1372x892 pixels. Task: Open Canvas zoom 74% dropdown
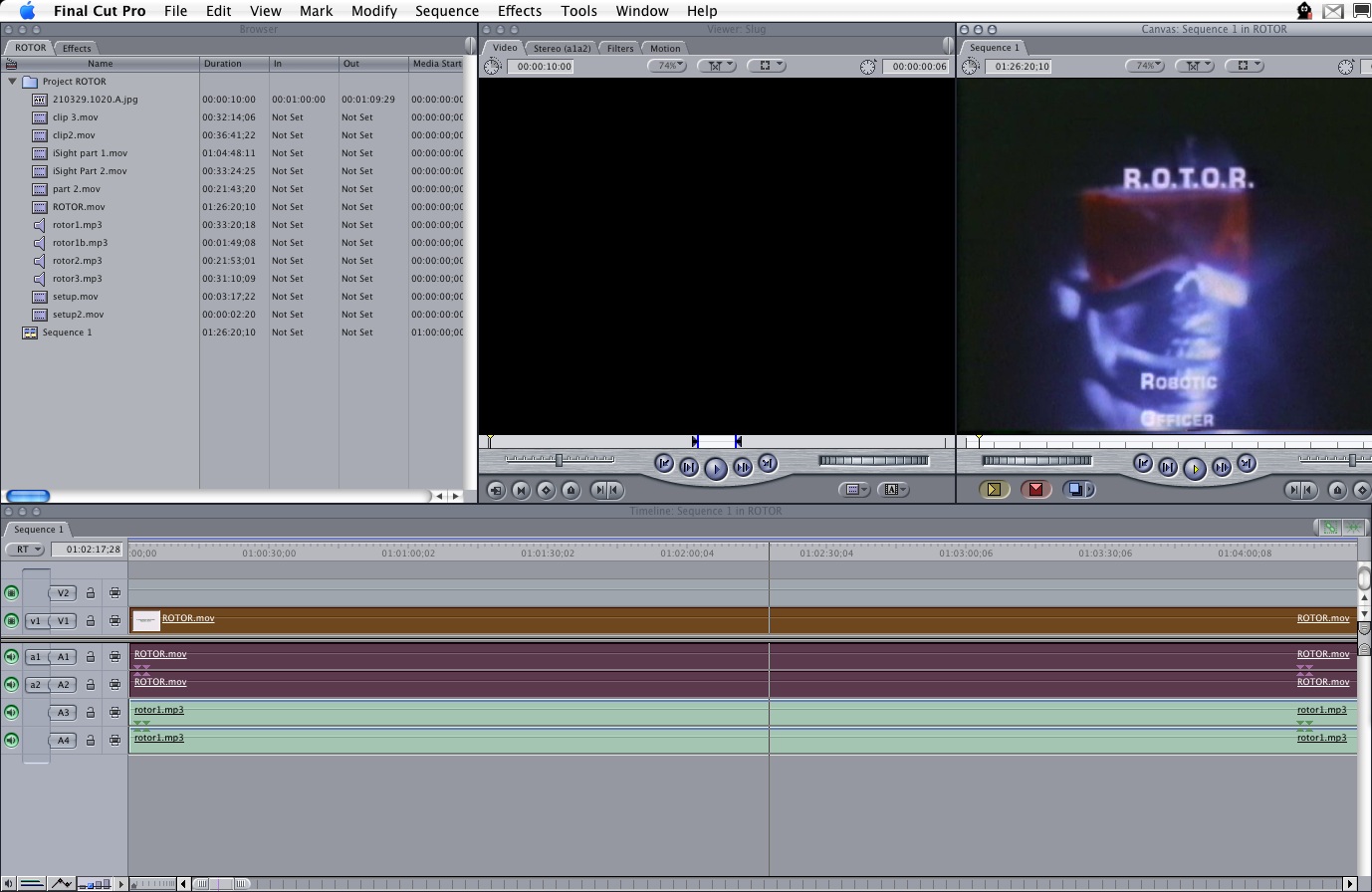(1145, 66)
